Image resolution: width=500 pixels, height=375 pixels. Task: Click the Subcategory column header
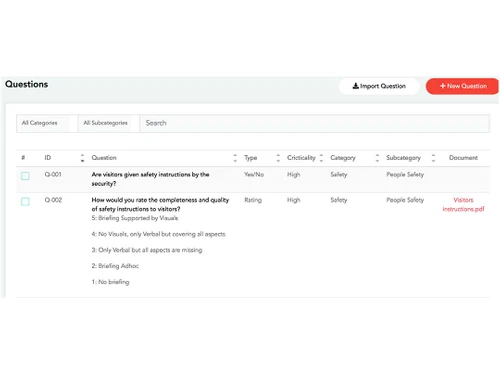tap(403, 158)
